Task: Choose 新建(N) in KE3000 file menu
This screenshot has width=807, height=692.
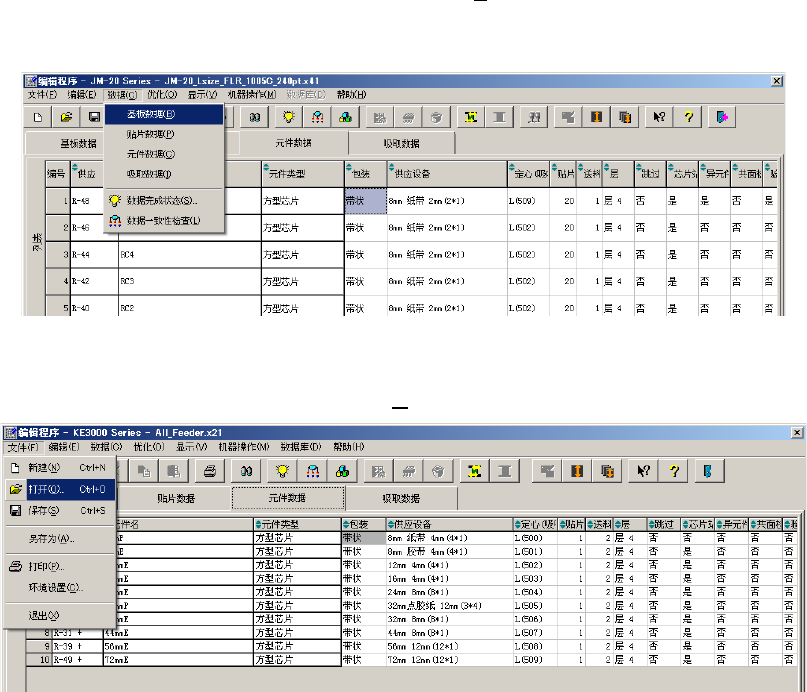Action: (x=60, y=468)
